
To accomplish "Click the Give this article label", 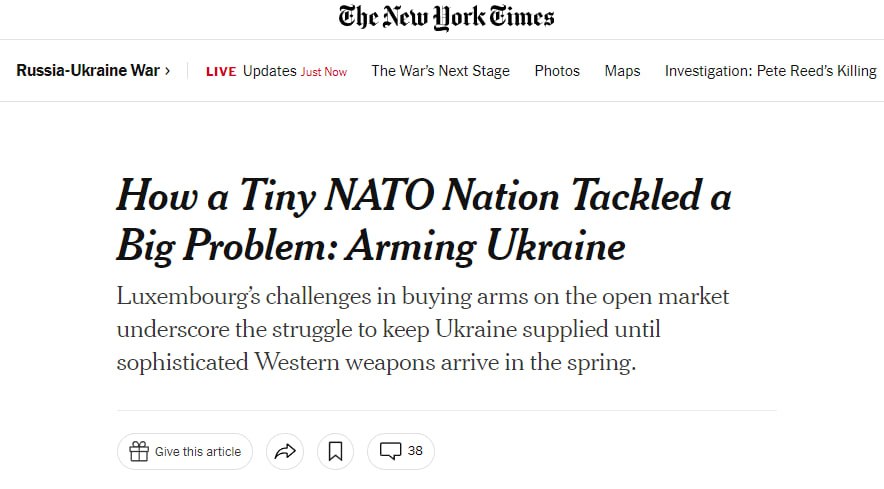I will click(x=198, y=452).
